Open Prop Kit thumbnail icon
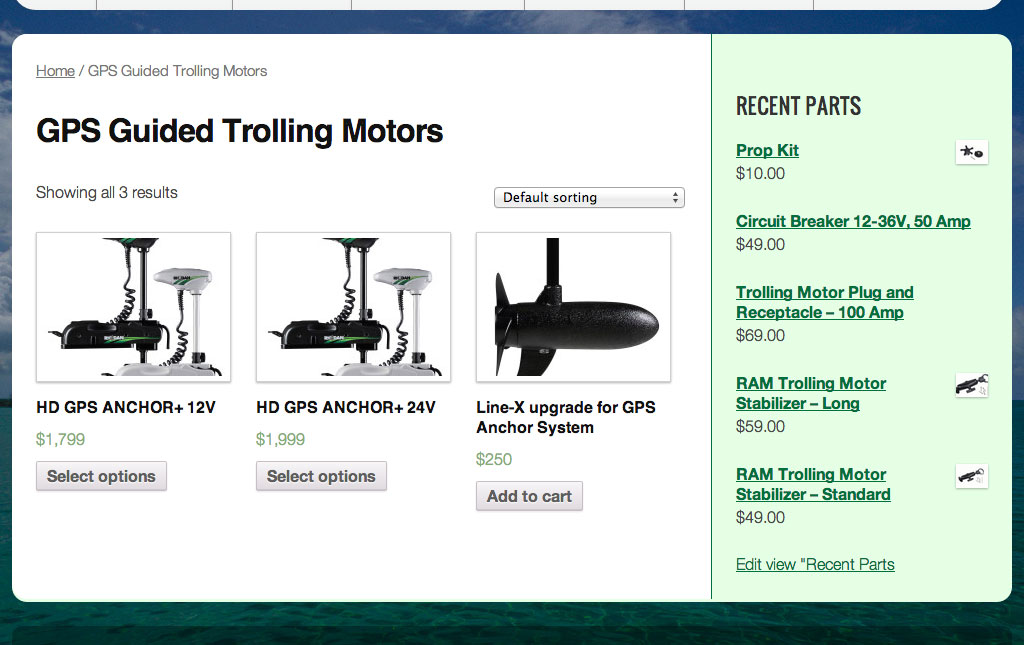The width and height of the screenshot is (1024, 645). click(972, 152)
